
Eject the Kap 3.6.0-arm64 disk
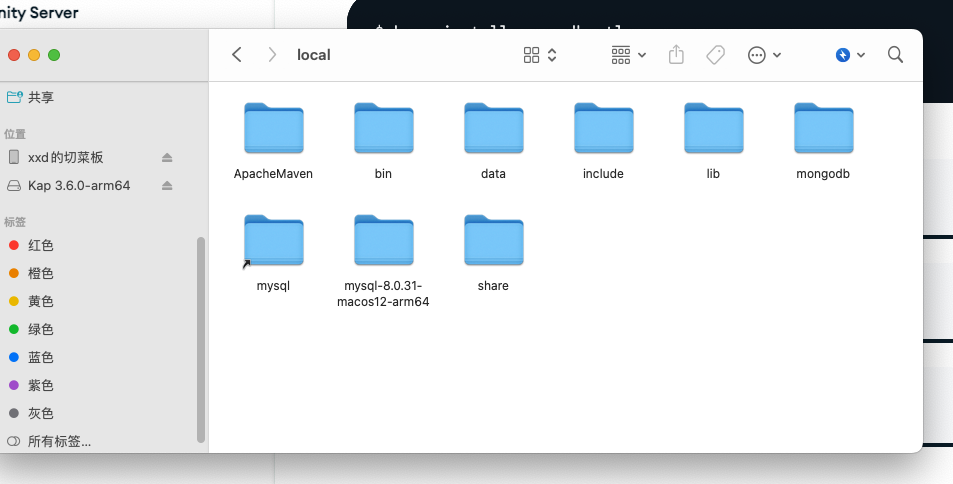(x=168, y=186)
